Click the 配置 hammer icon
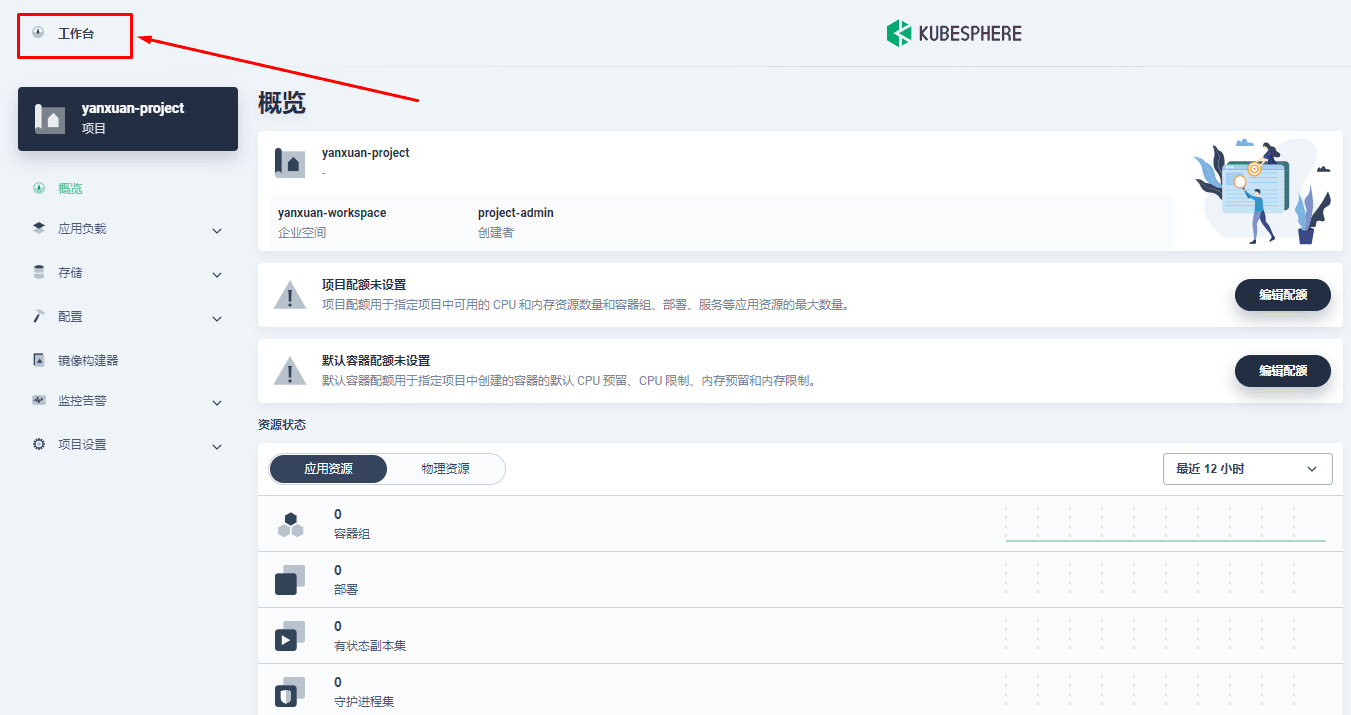Image resolution: width=1351 pixels, height=715 pixels. 39,316
